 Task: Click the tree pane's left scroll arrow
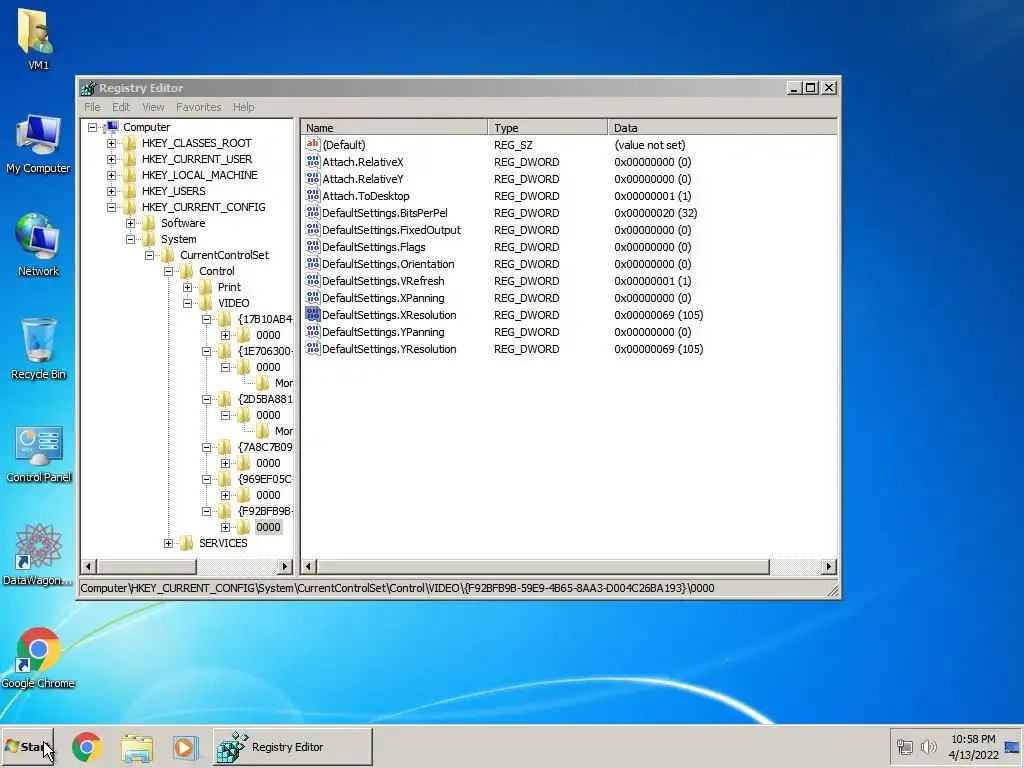pyautogui.click(x=89, y=566)
